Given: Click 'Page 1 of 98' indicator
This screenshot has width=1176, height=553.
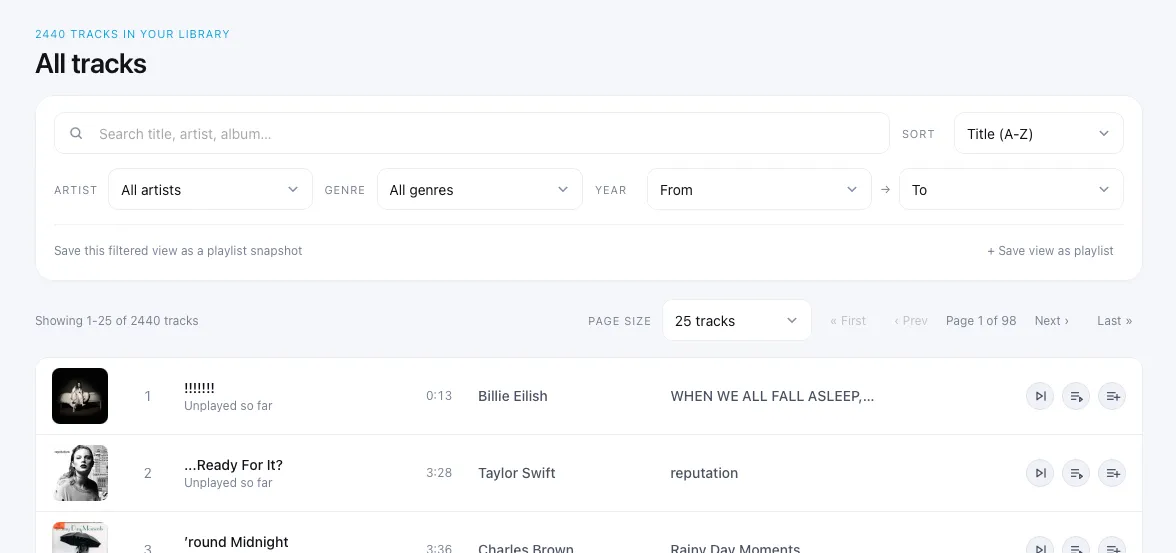Looking at the screenshot, I should [x=981, y=320].
